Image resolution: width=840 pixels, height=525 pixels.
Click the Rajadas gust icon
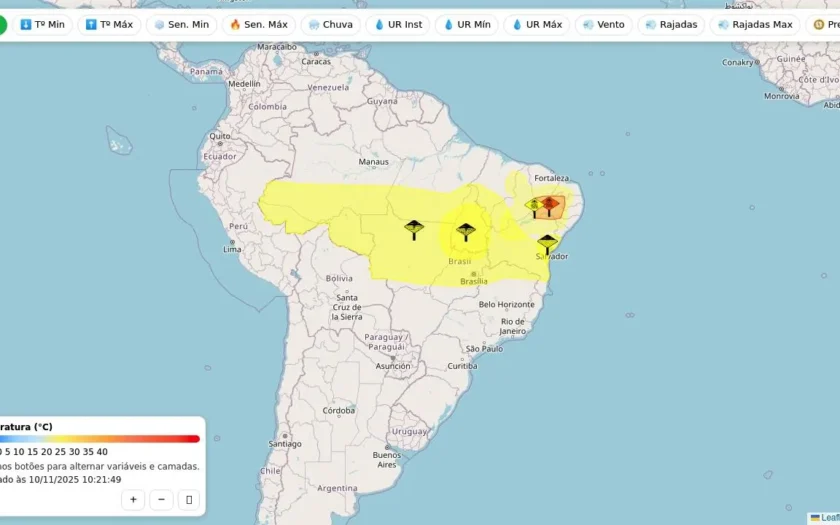point(651,25)
